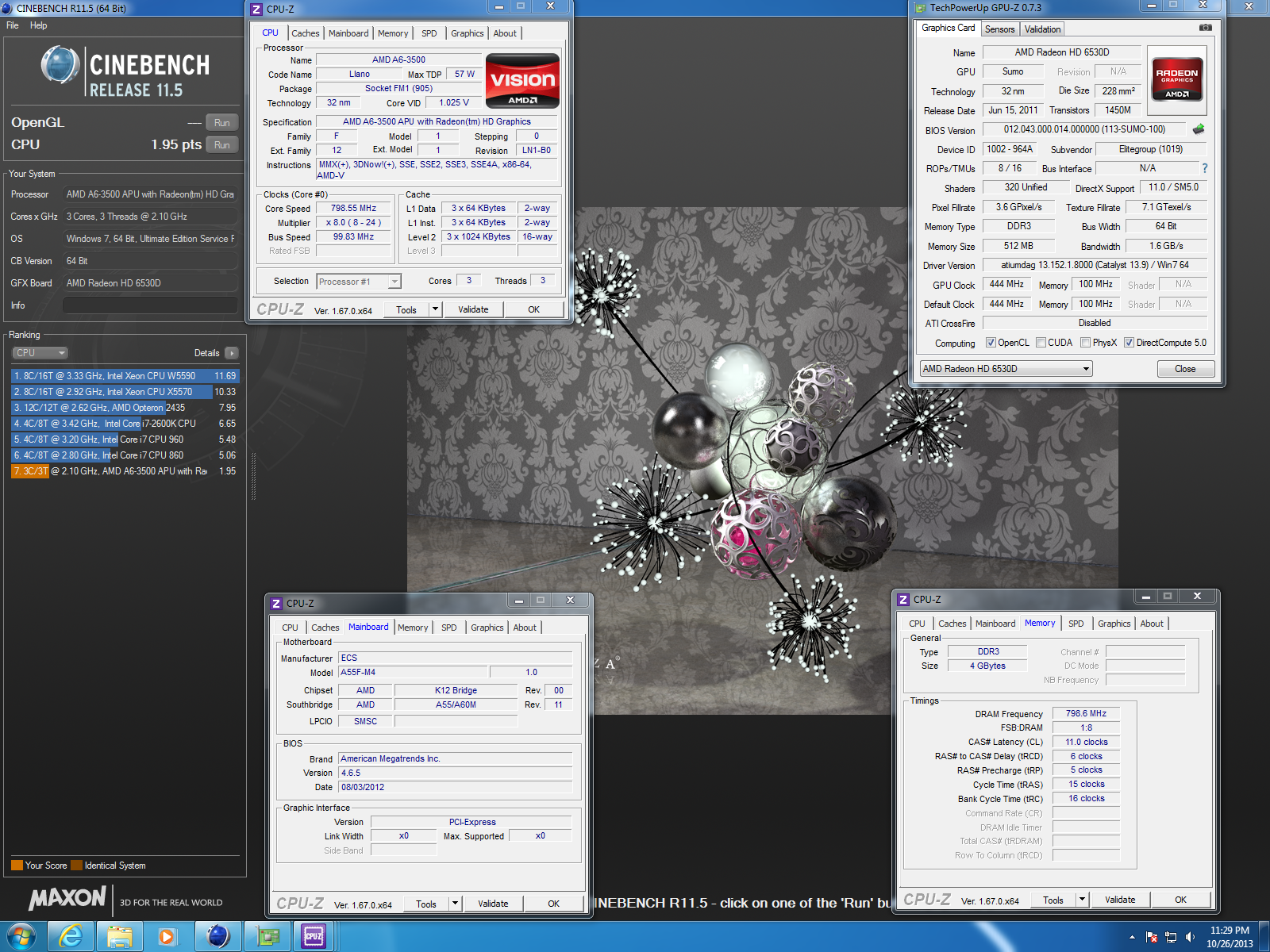
Task: Click the CPU-Z CPU-tab window title icon
Action: (x=256, y=10)
